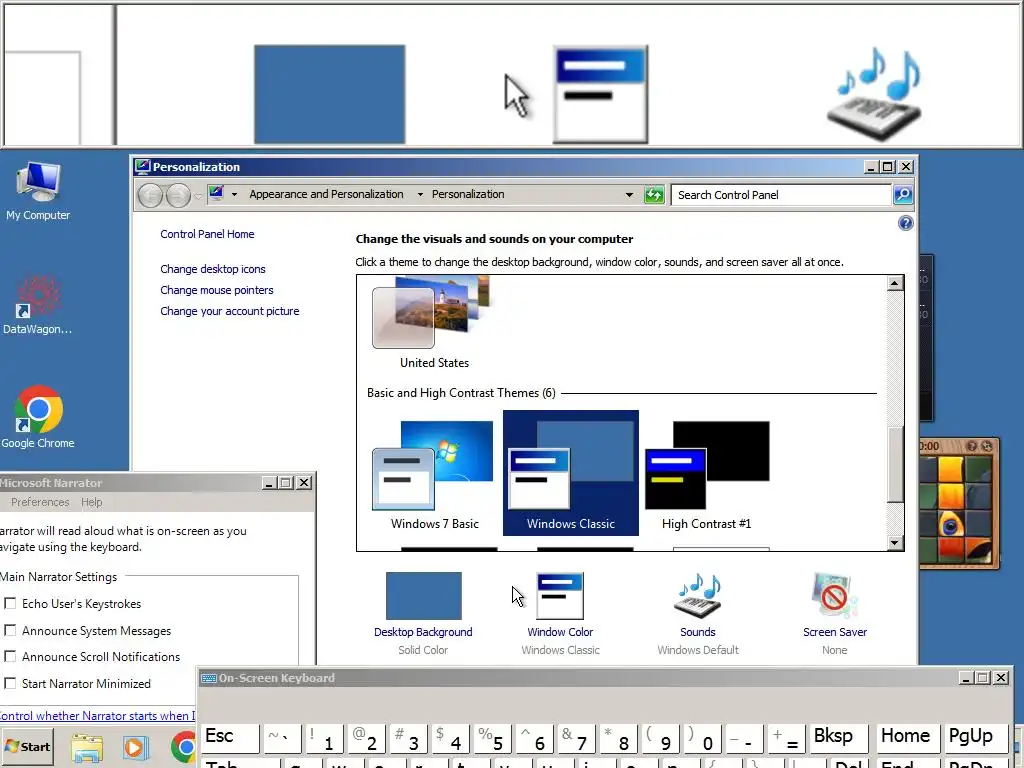Screen dimensions: 1024x768
Task: Click the Forward arrow in Personalization window
Action: 178,195
